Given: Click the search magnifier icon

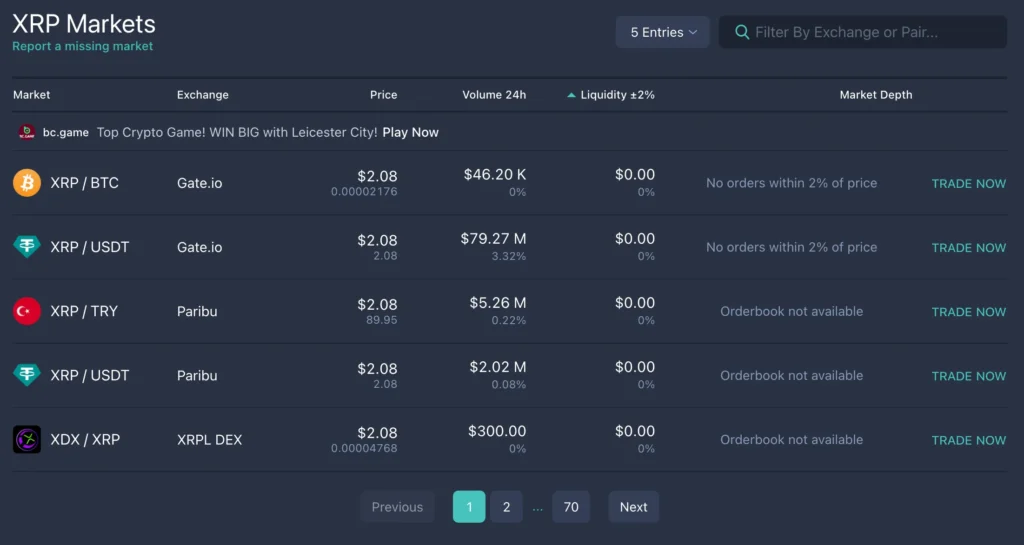Looking at the screenshot, I should [742, 32].
